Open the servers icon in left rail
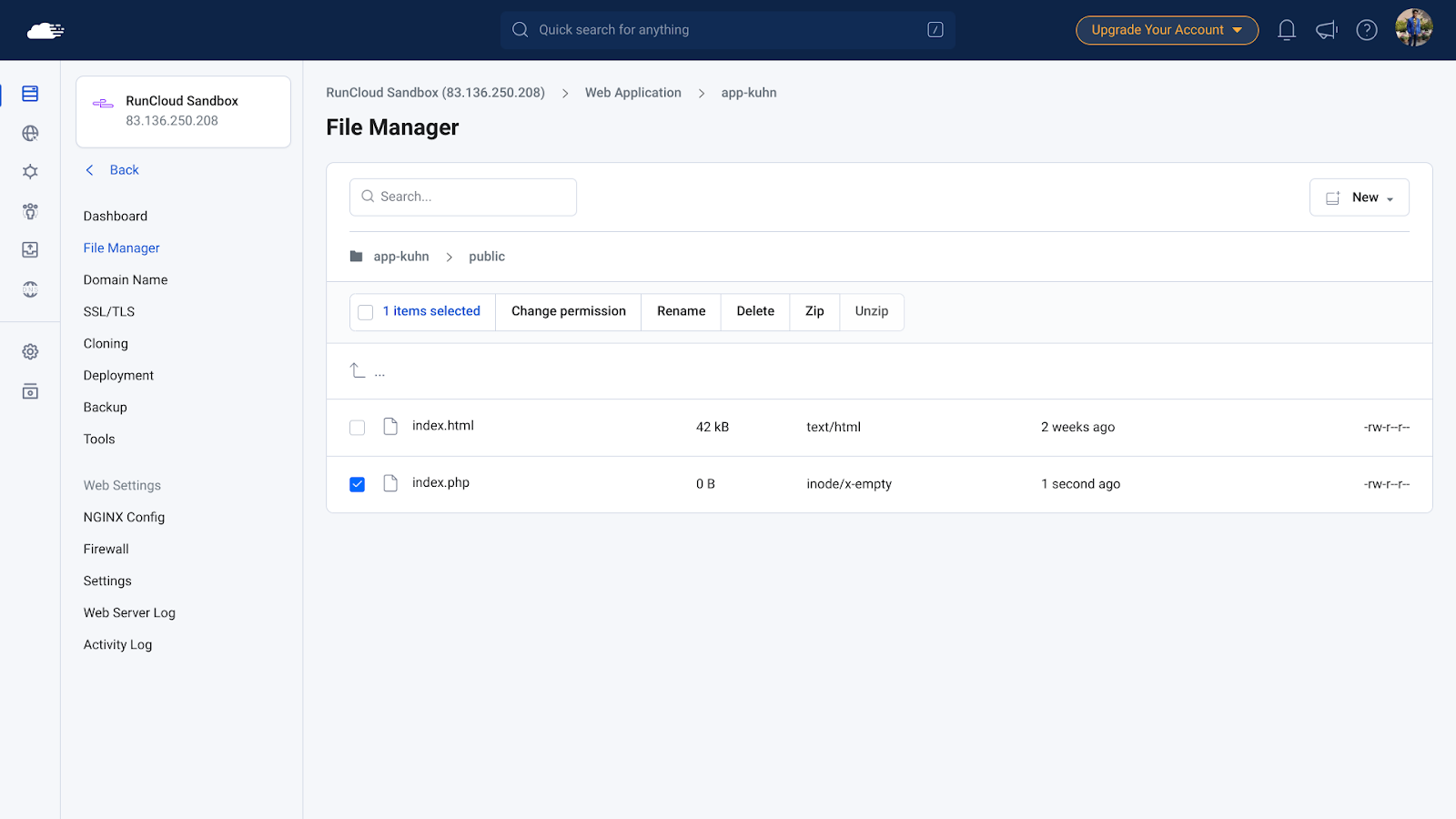 (x=30, y=94)
